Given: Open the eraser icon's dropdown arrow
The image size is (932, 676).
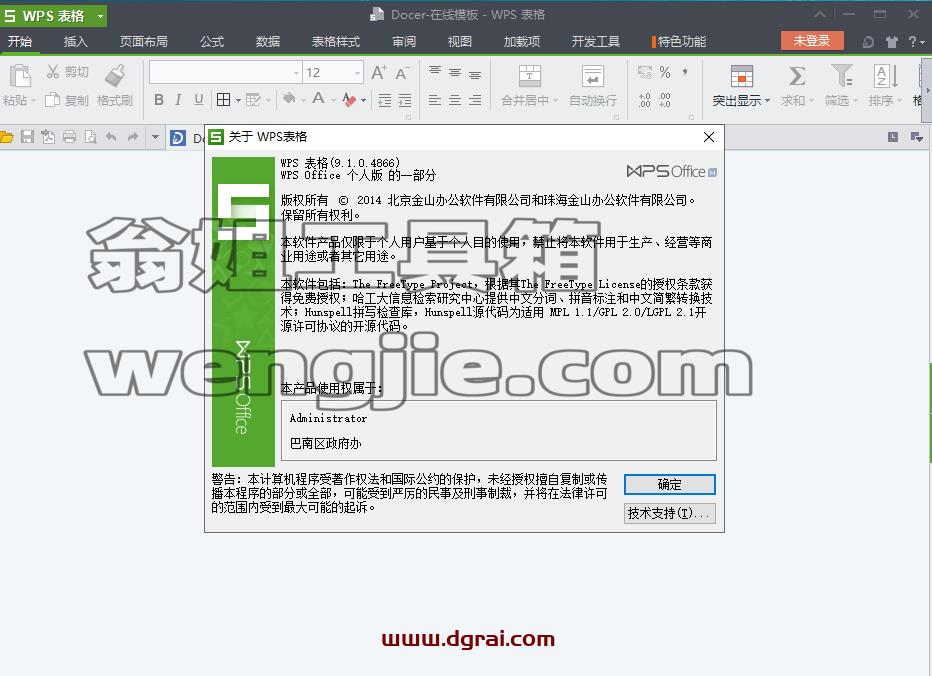Looking at the screenshot, I should 363,100.
